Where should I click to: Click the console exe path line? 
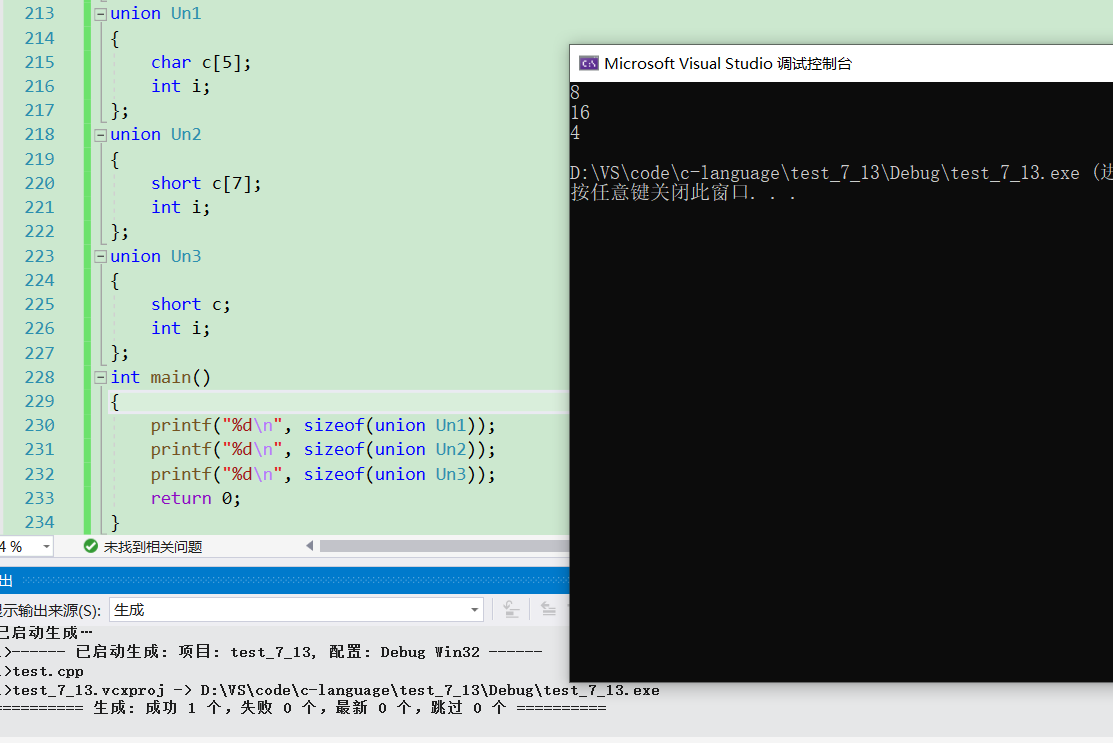(x=841, y=172)
